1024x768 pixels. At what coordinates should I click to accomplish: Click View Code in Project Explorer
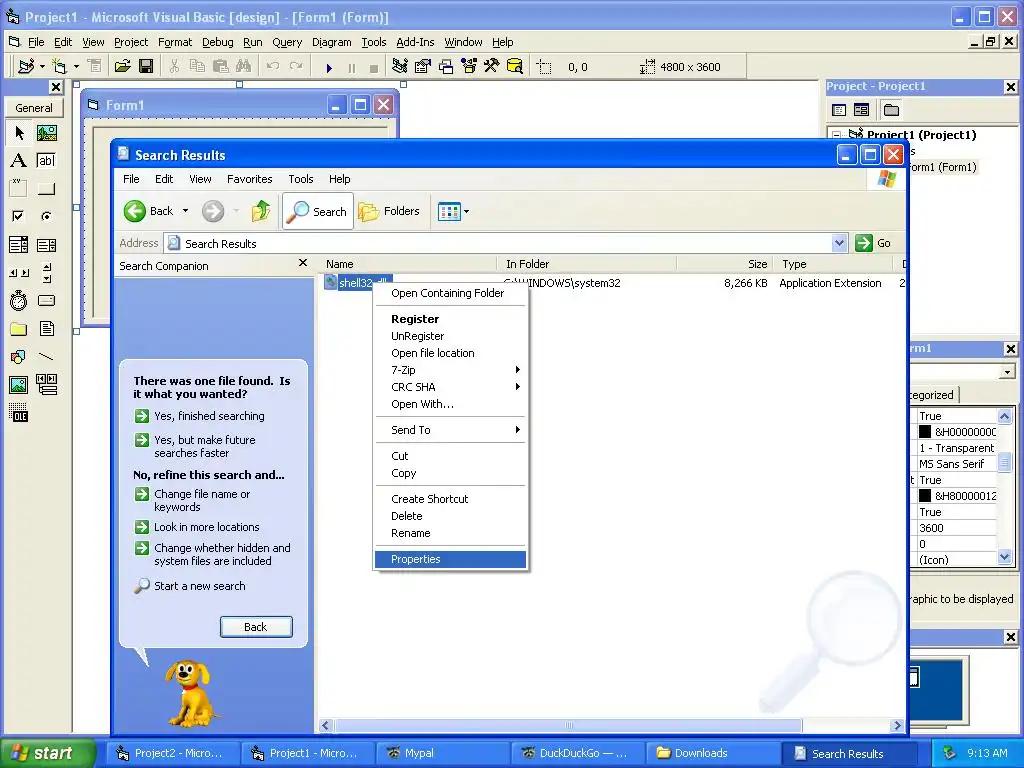(839, 110)
